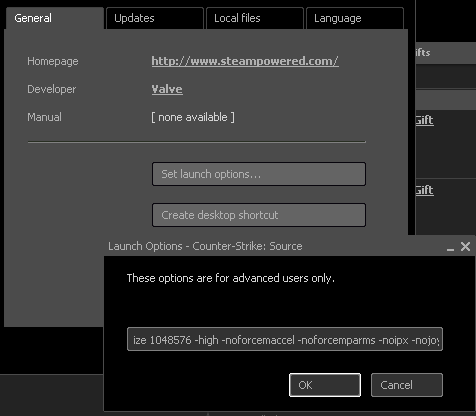Click the advanced users only warning text
Viewport: 476px width, 416px height.
[x=231, y=278]
